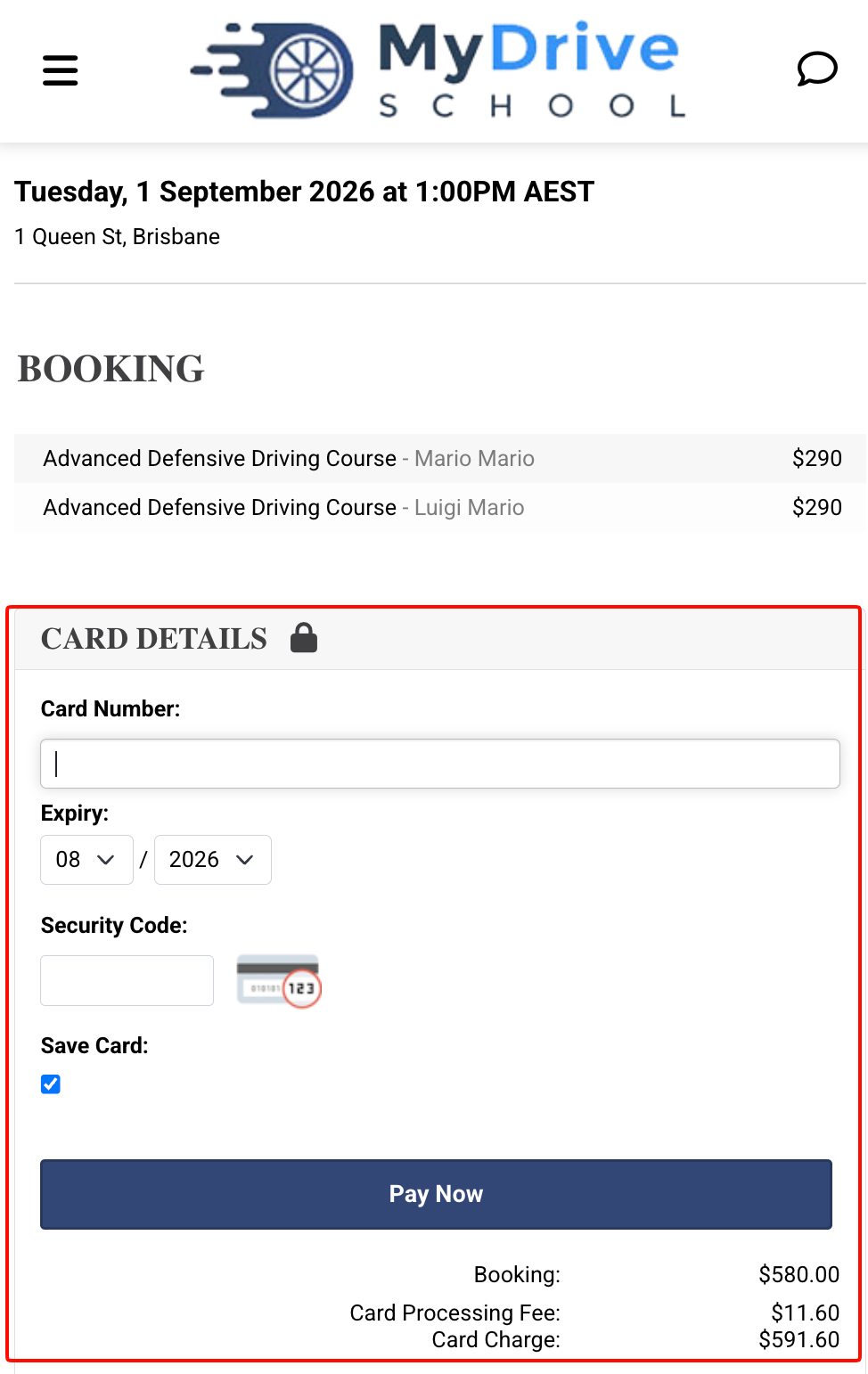The width and height of the screenshot is (868, 1374).
Task: Focus the Security Code field
Action: click(x=127, y=980)
